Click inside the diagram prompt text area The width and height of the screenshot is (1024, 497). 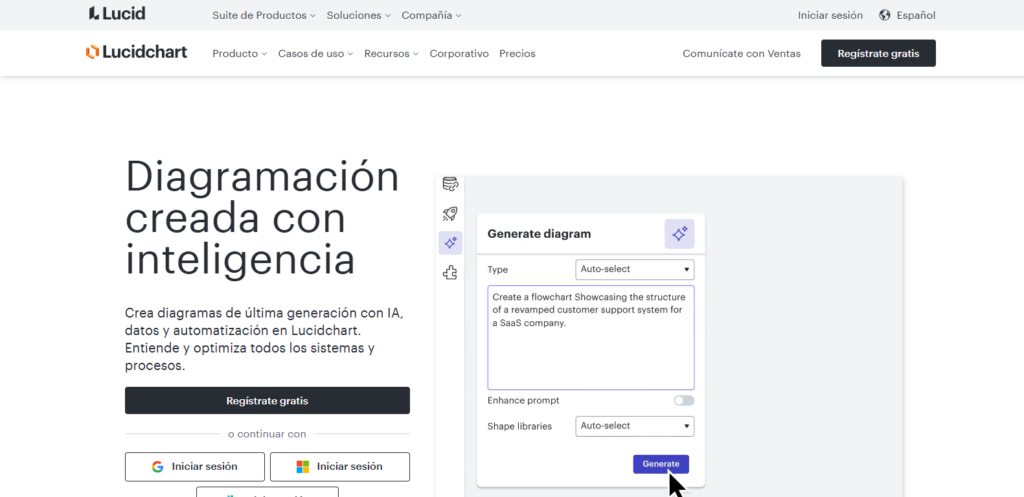tap(590, 350)
